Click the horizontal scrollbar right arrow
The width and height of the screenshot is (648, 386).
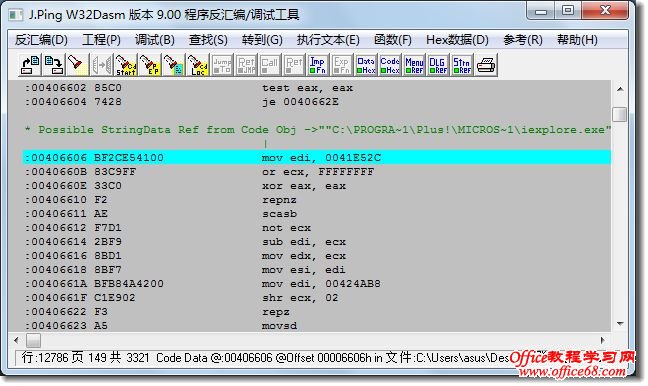coord(602,341)
